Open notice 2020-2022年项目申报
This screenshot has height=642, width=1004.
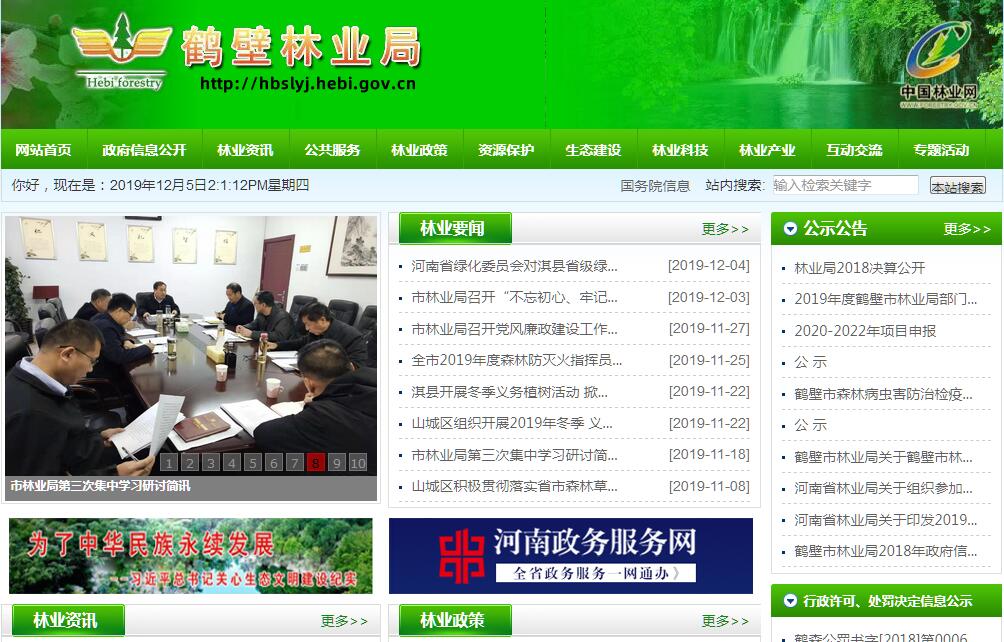[x=865, y=331]
